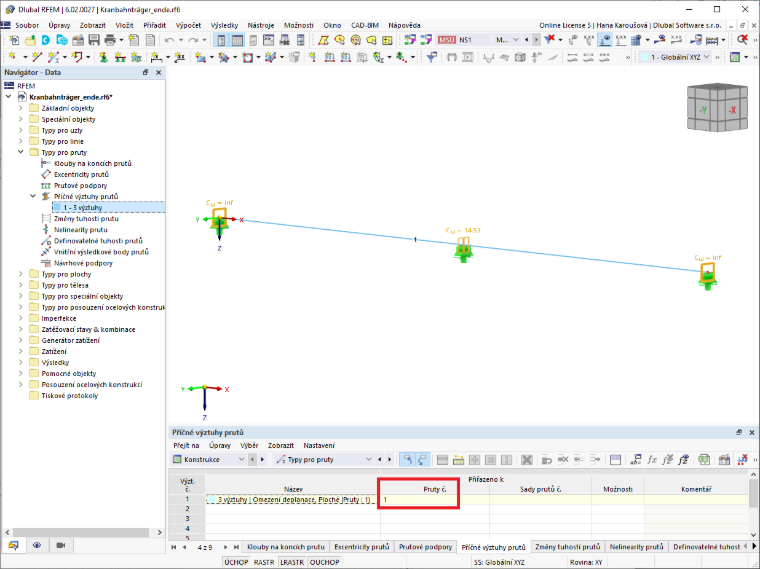This screenshot has height=569, width=760.
Task: Click the magnifier with red X icon
Action: pyautogui.click(x=742, y=40)
